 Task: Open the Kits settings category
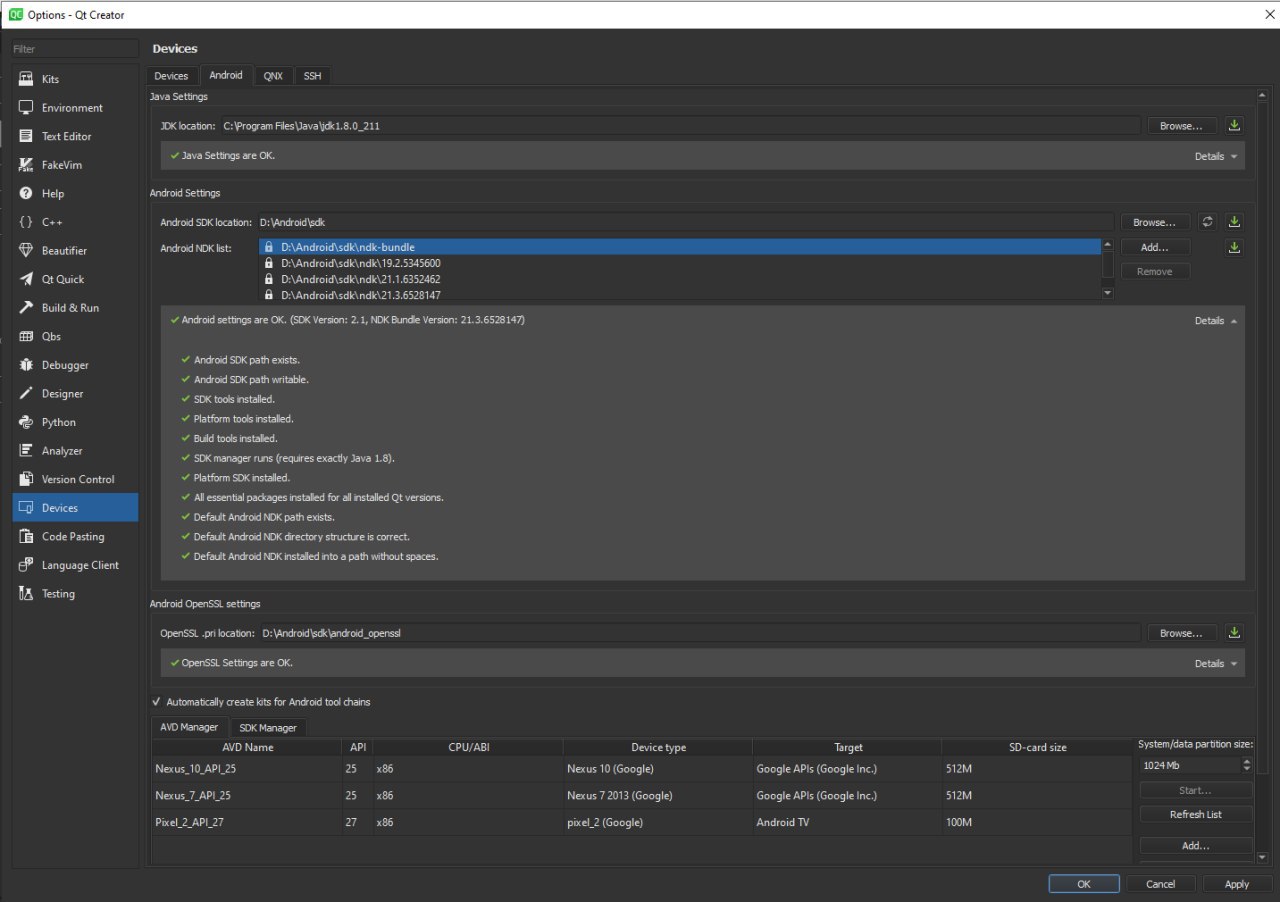pyautogui.click(x=75, y=79)
